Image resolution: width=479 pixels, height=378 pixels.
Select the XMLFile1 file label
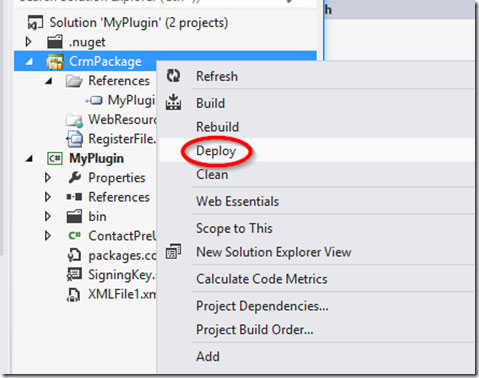click(122, 294)
